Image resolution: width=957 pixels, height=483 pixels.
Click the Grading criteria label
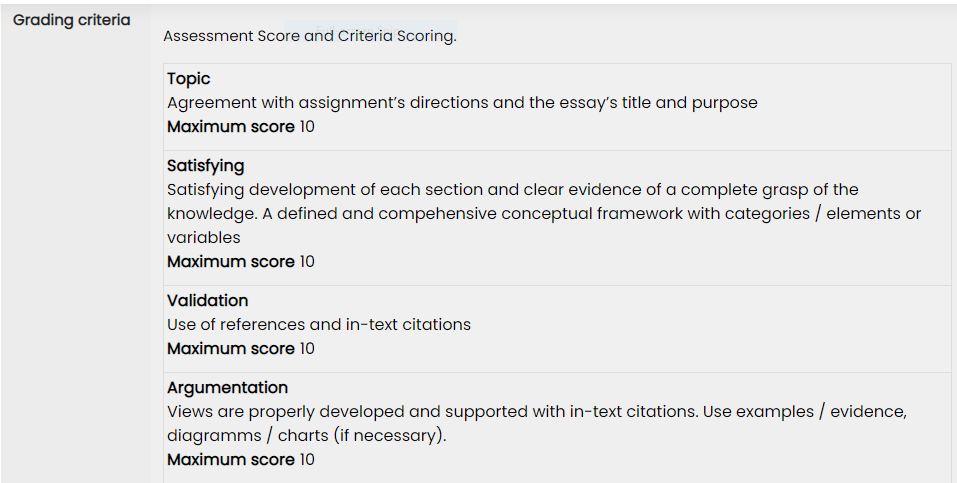point(71,20)
